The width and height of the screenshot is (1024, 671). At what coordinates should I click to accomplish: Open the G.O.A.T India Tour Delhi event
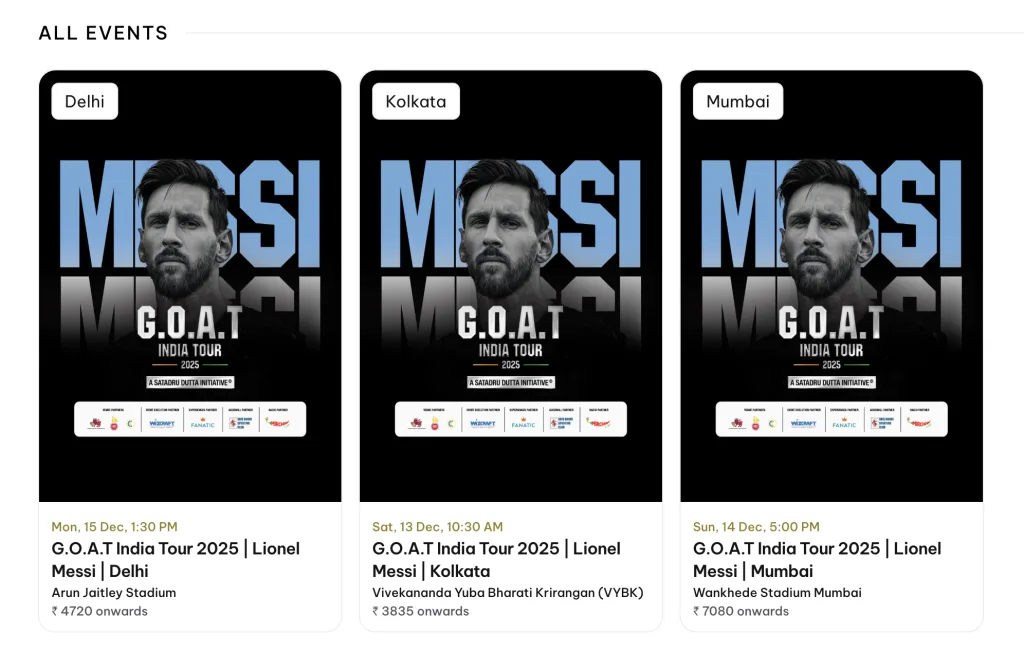click(x=176, y=559)
